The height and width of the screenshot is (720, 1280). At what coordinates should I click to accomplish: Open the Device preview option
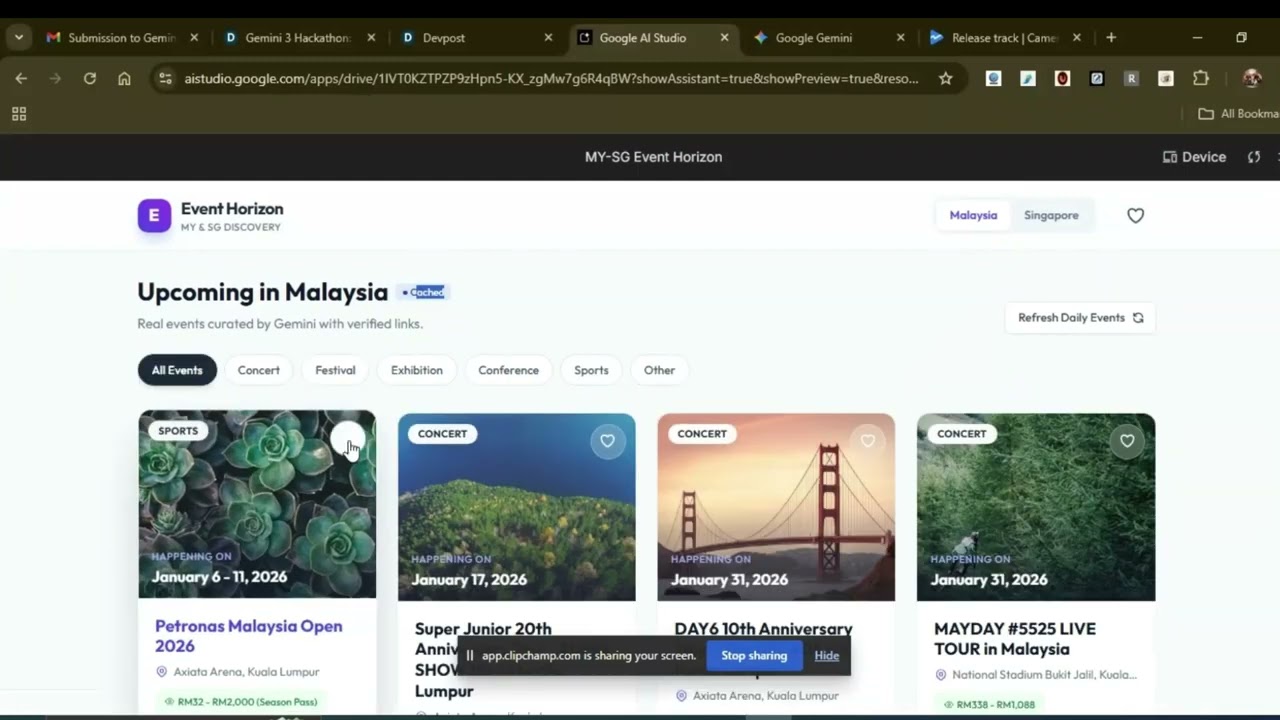[1194, 157]
